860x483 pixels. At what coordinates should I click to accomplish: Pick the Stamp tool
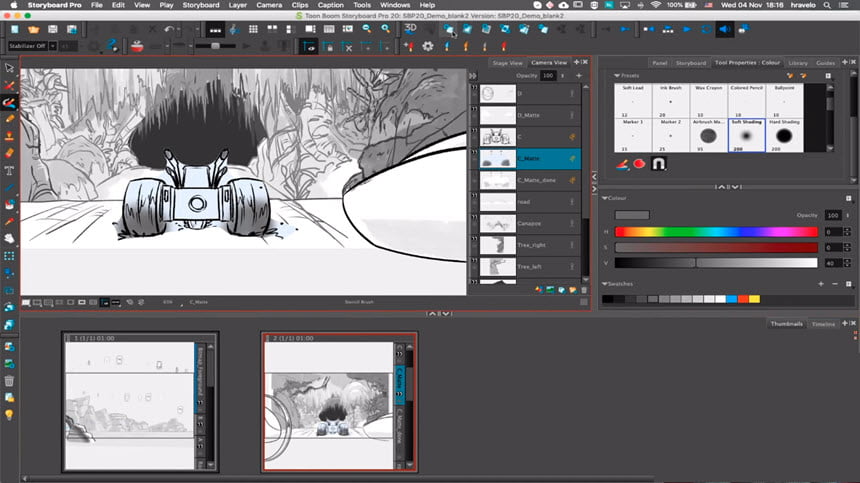click(x=9, y=136)
